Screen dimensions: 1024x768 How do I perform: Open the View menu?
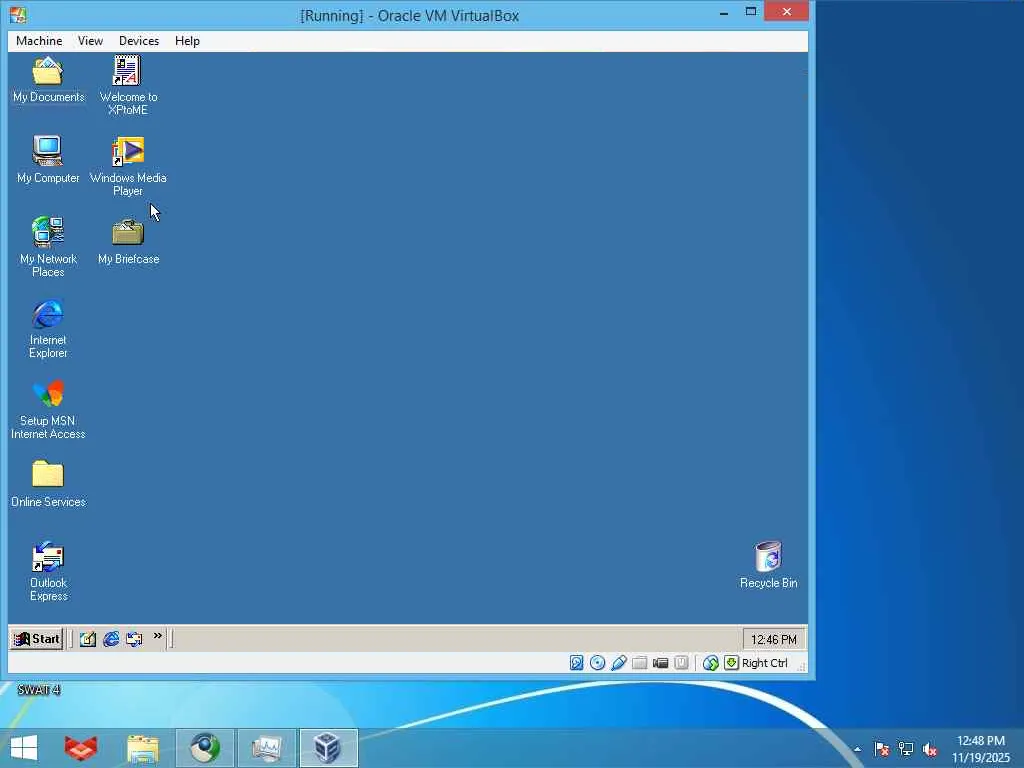pyautogui.click(x=90, y=40)
